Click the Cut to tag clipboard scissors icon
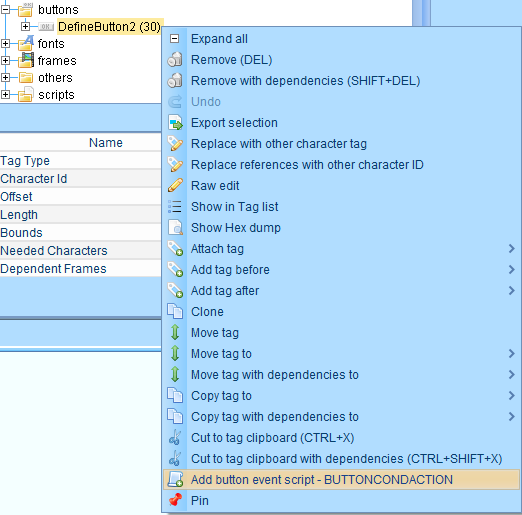This screenshot has height=515, width=522. pyautogui.click(x=175, y=437)
